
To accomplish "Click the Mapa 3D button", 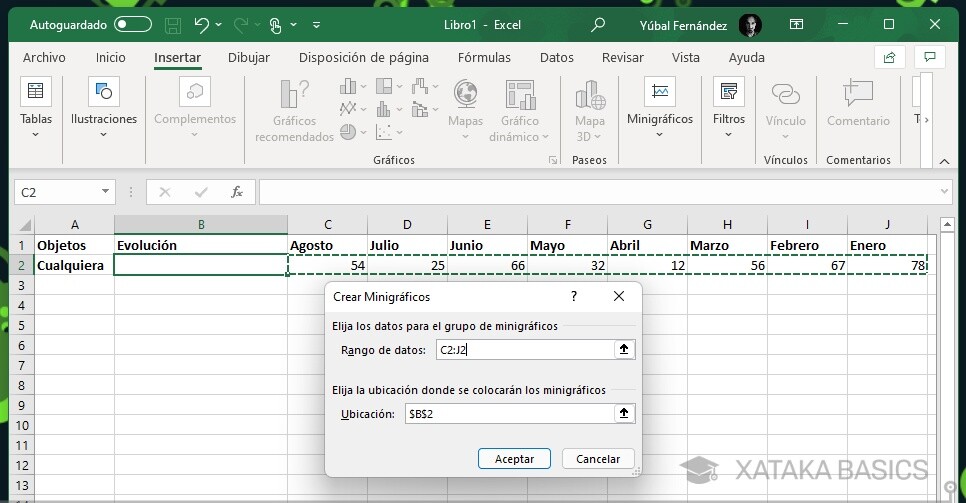I will tap(590, 111).
